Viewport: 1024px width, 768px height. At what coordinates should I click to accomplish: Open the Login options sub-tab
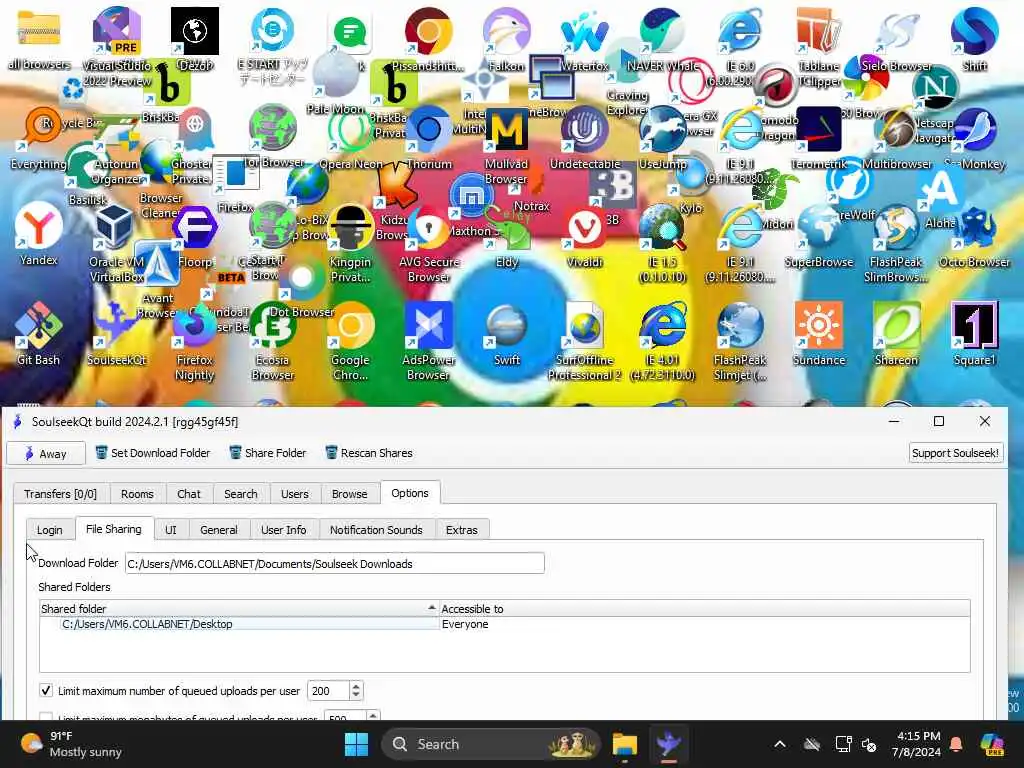(x=50, y=530)
